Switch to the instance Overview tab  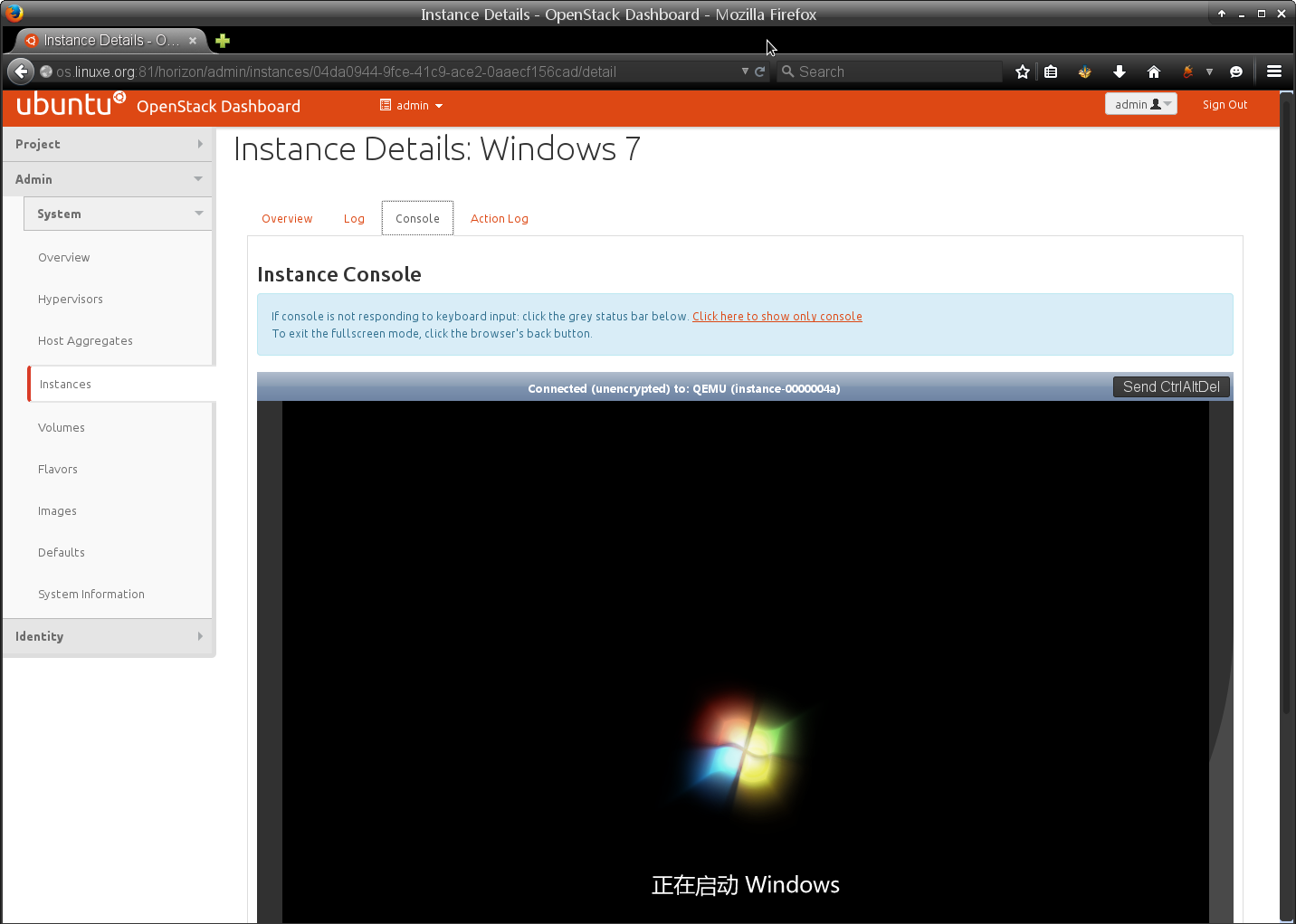[x=287, y=219]
